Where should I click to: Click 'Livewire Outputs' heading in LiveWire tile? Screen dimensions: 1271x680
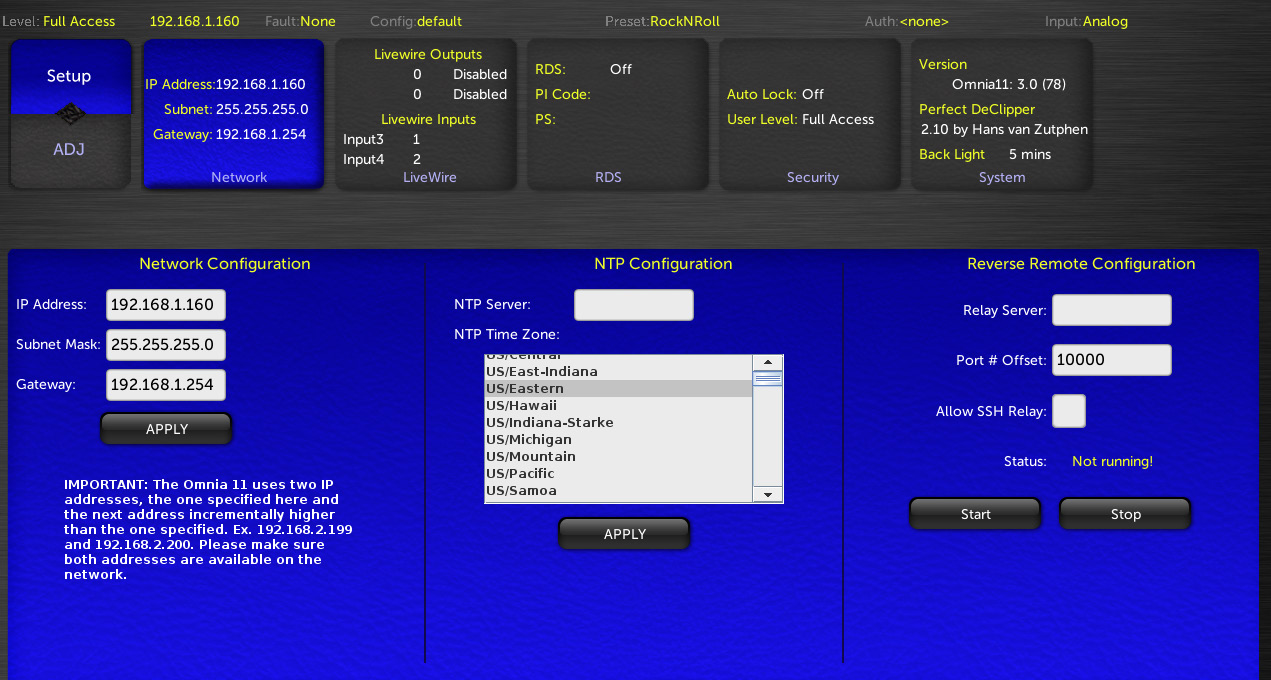pyautogui.click(x=428, y=54)
